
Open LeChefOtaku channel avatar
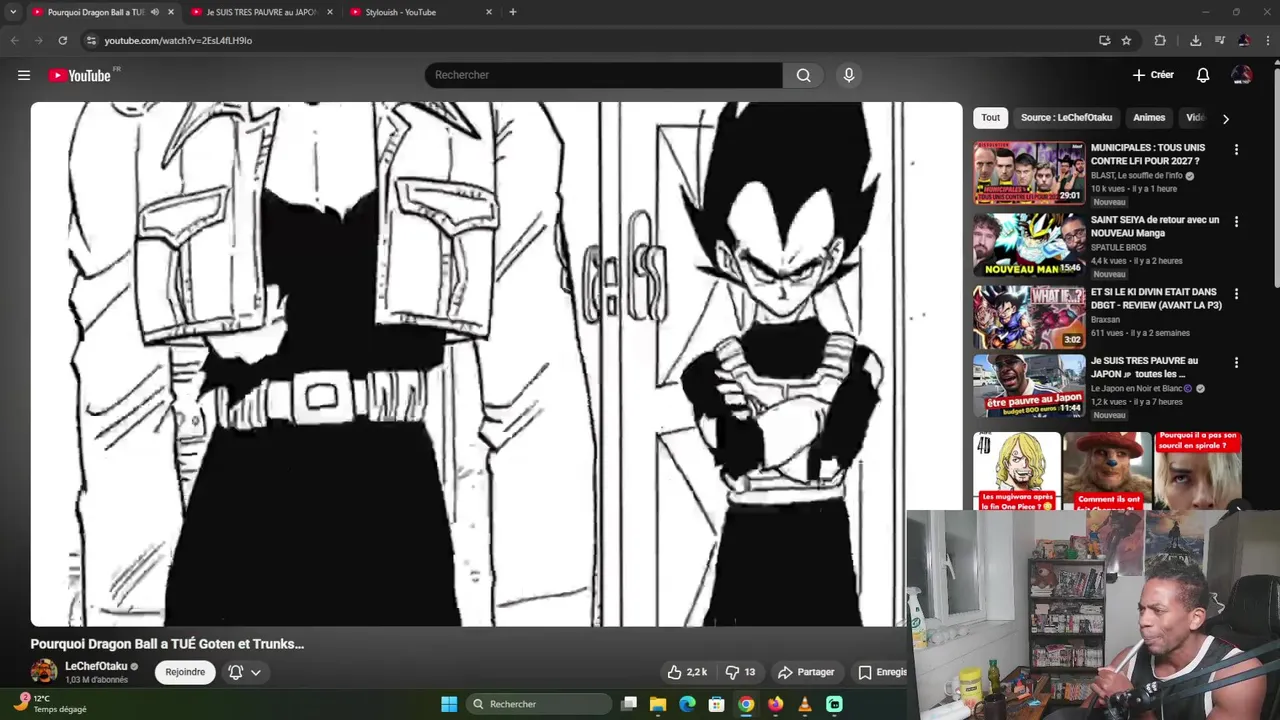pyautogui.click(x=44, y=672)
